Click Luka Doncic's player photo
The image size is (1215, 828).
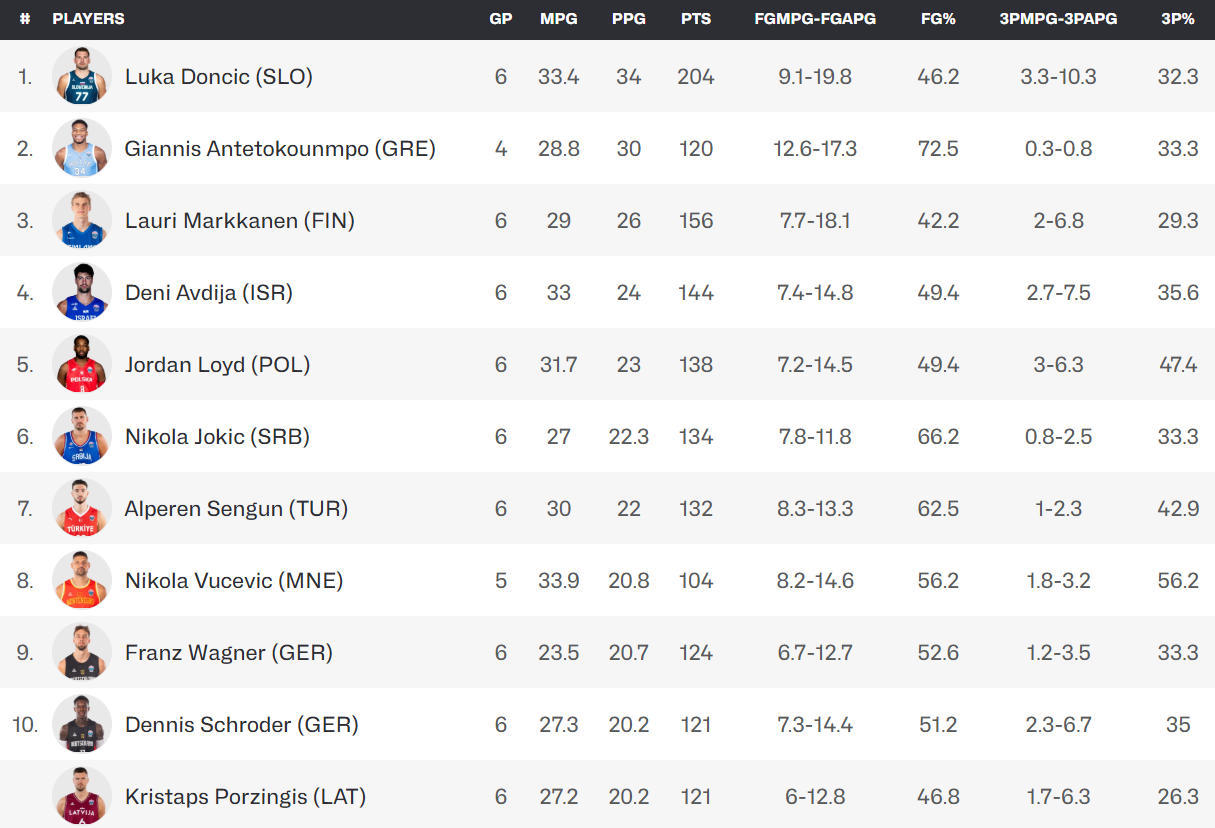coord(82,76)
